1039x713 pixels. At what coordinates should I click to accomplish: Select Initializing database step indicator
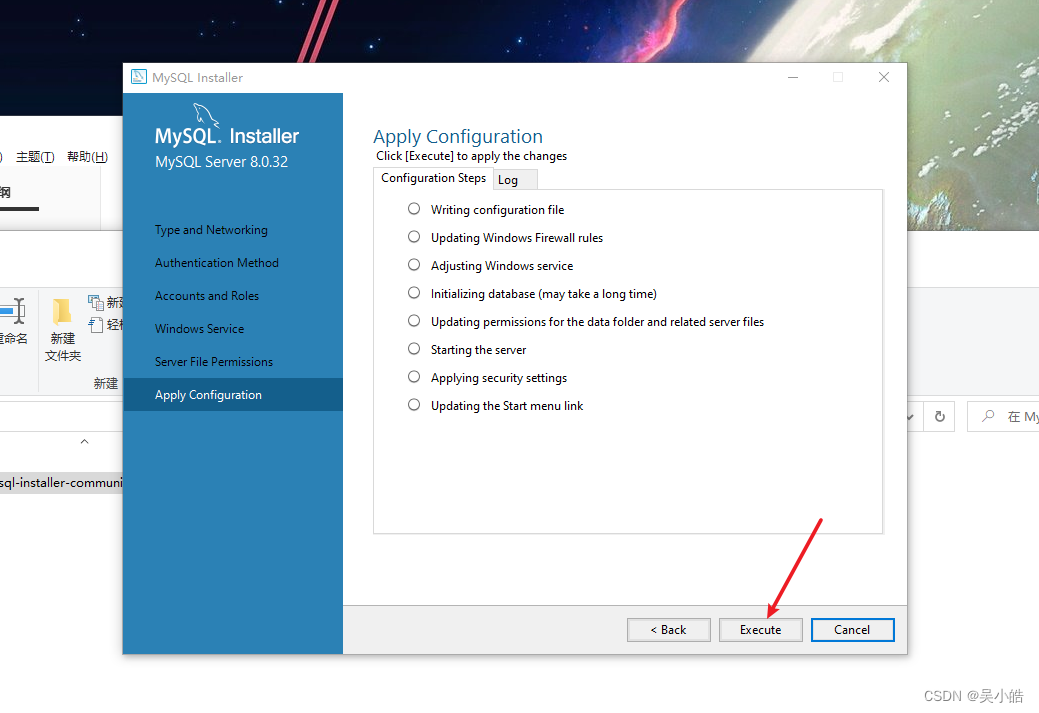click(x=413, y=292)
